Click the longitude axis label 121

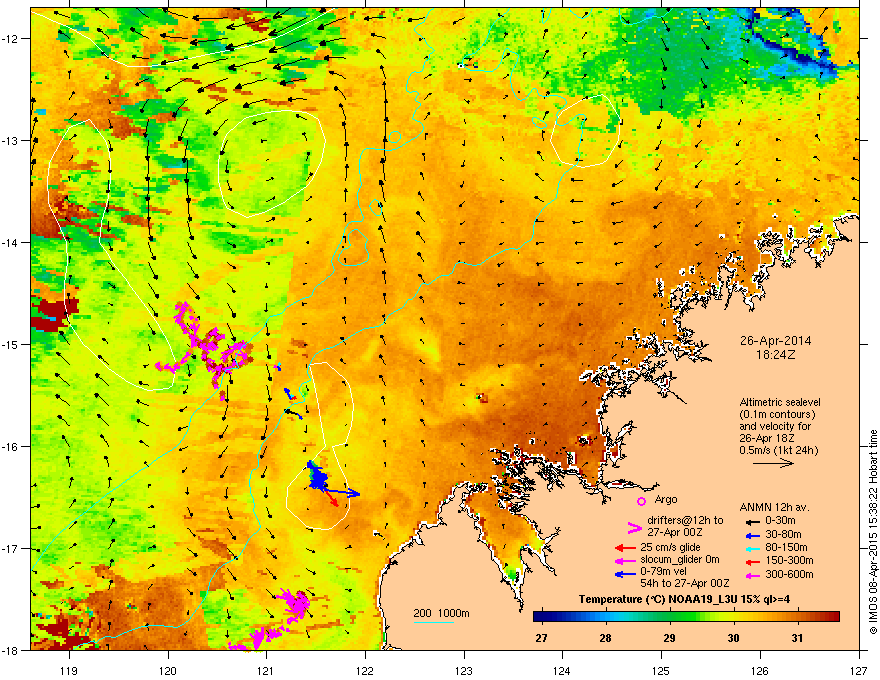pos(267,670)
